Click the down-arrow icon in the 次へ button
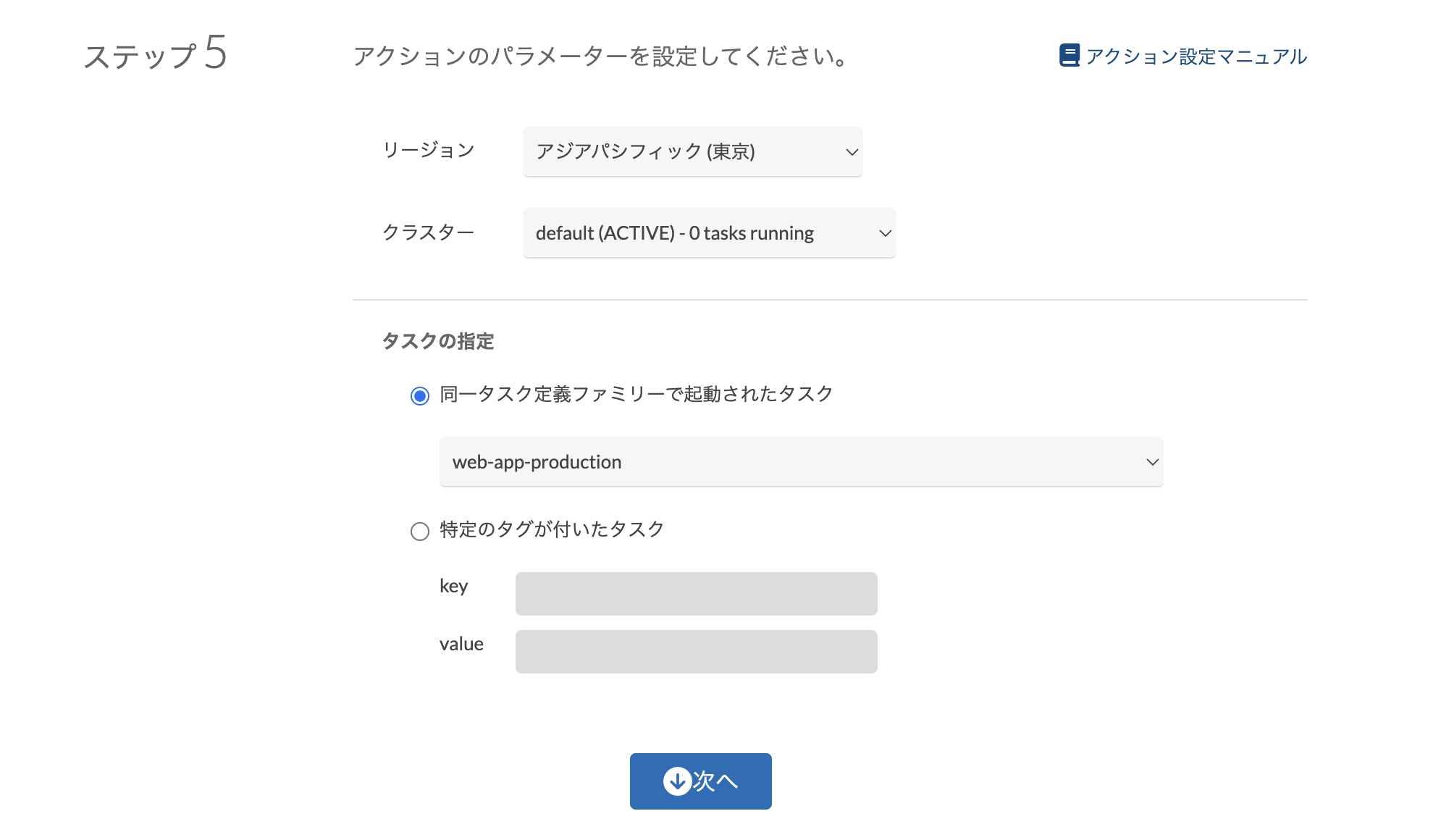This screenshot has width=1441, height=840. [677, 781]
